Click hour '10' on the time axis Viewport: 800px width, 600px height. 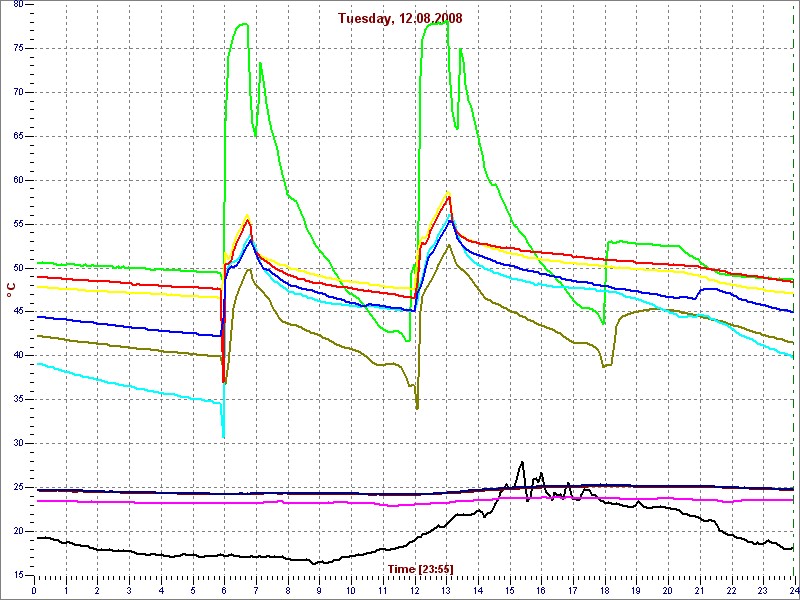click(x=351, y=590)
